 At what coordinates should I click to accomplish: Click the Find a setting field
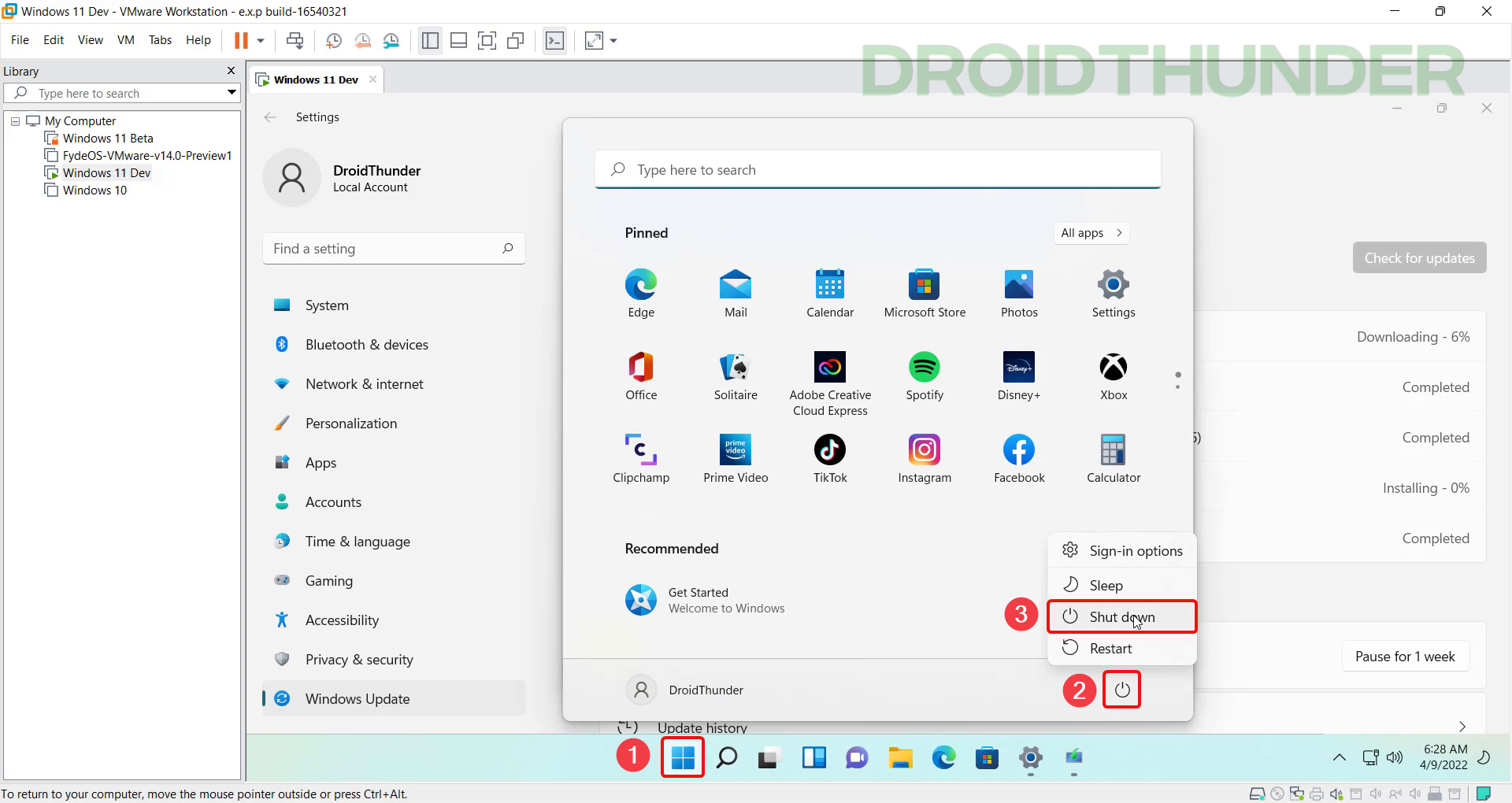coord(394,249)
